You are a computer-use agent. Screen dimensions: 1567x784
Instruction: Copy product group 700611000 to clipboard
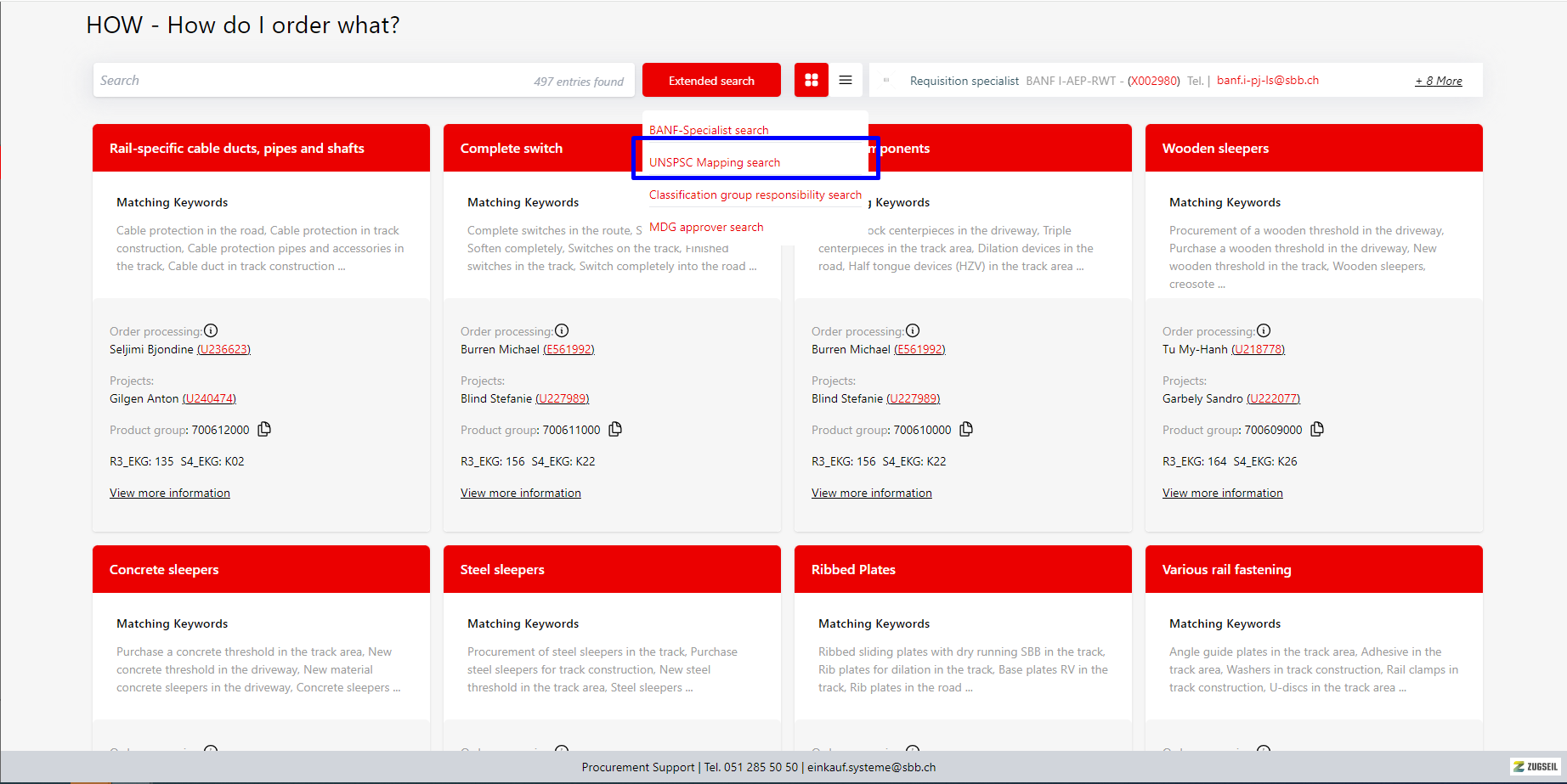[x=615, y=429]
